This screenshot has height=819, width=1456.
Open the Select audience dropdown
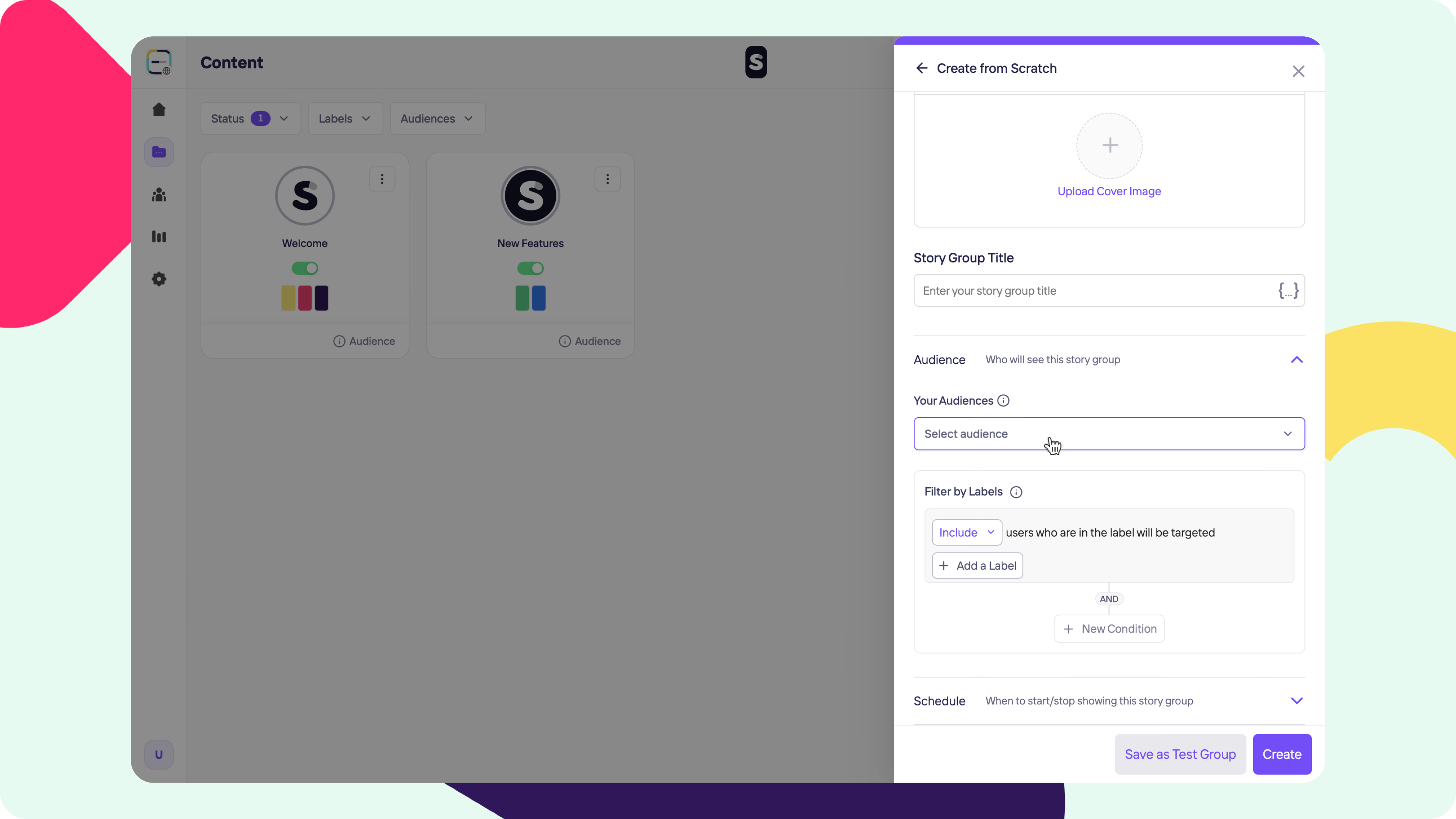1108,433
